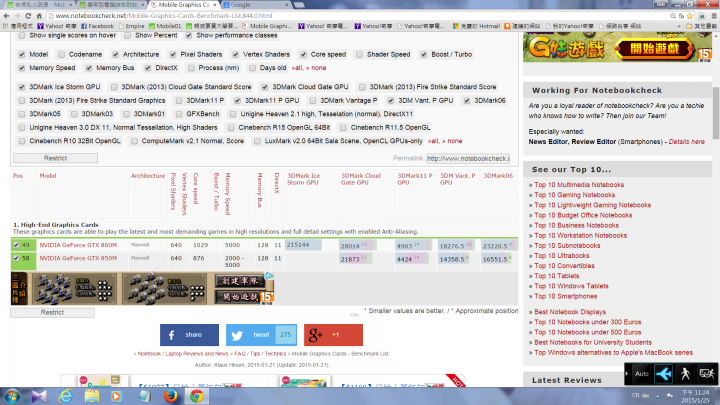Viewport: 720px width, 405px height.
Task: Expand the overlay panel side arrow
Action: (x=627, y=374)
